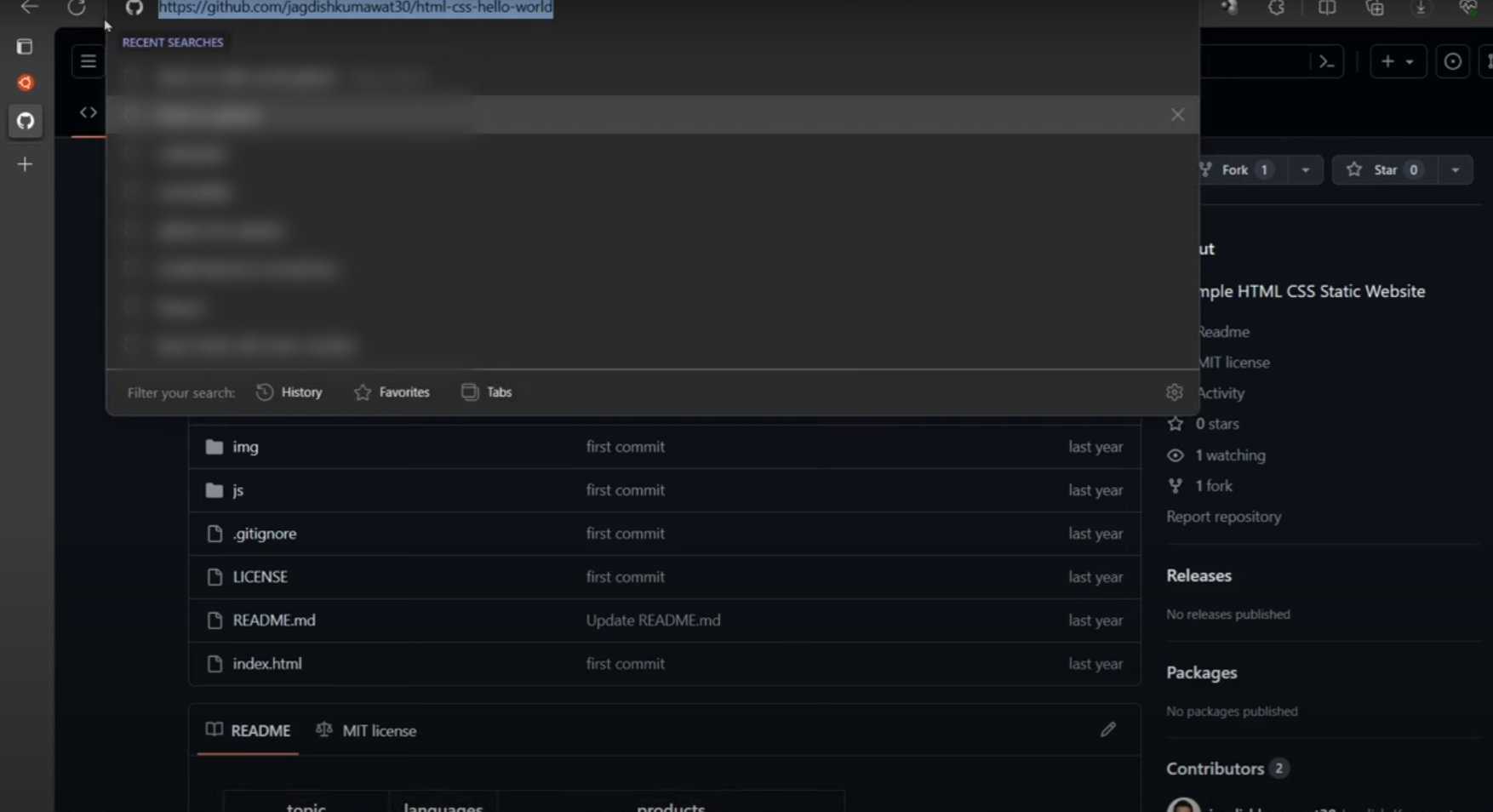Viewport: 1493px width, 812px height.
Task: Open the tab actions icon in the sidebar
Action: tap(25, 47)
